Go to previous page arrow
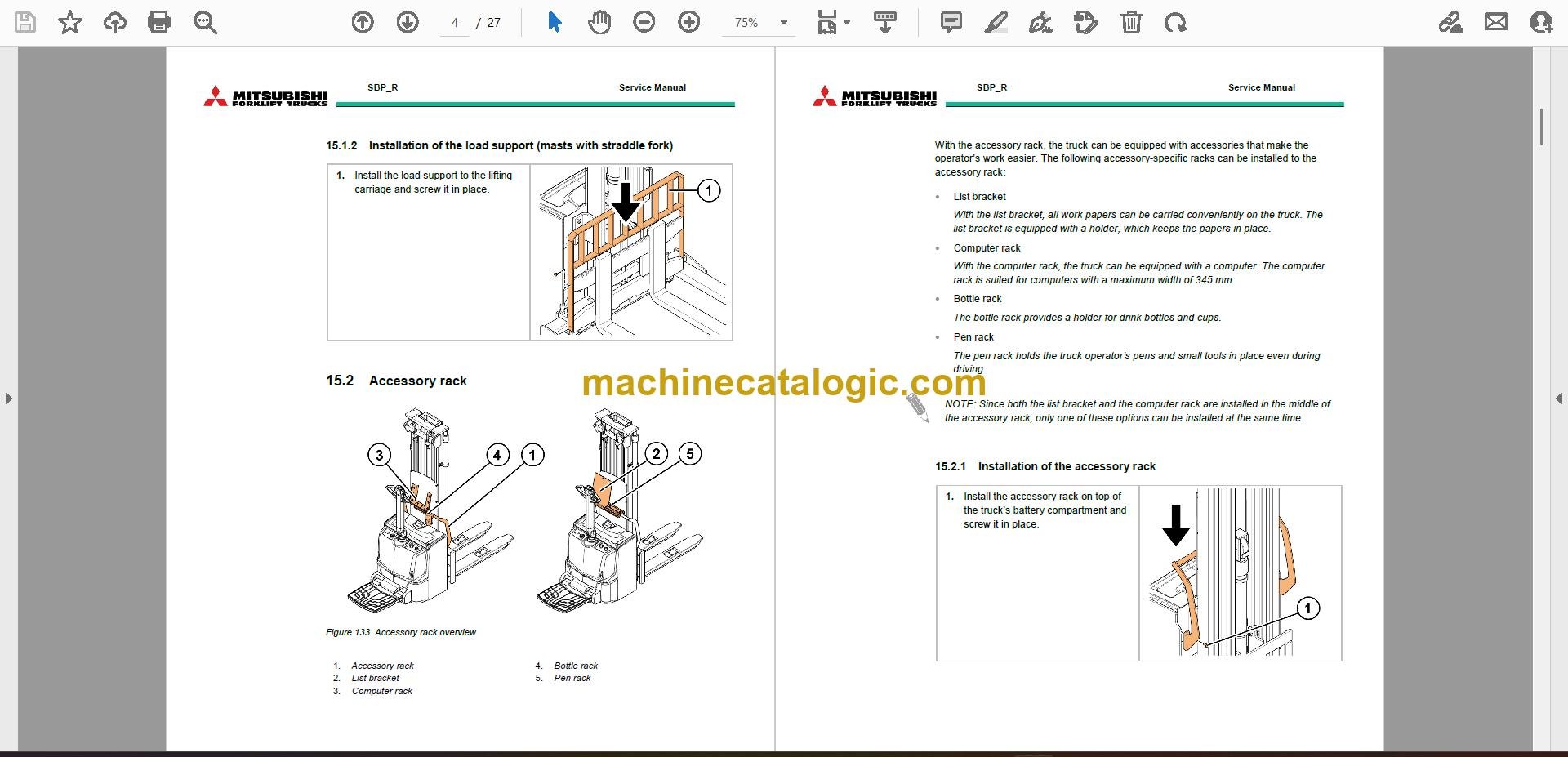The height and width of the screenshot is (757, 1568). click(363, 22)
